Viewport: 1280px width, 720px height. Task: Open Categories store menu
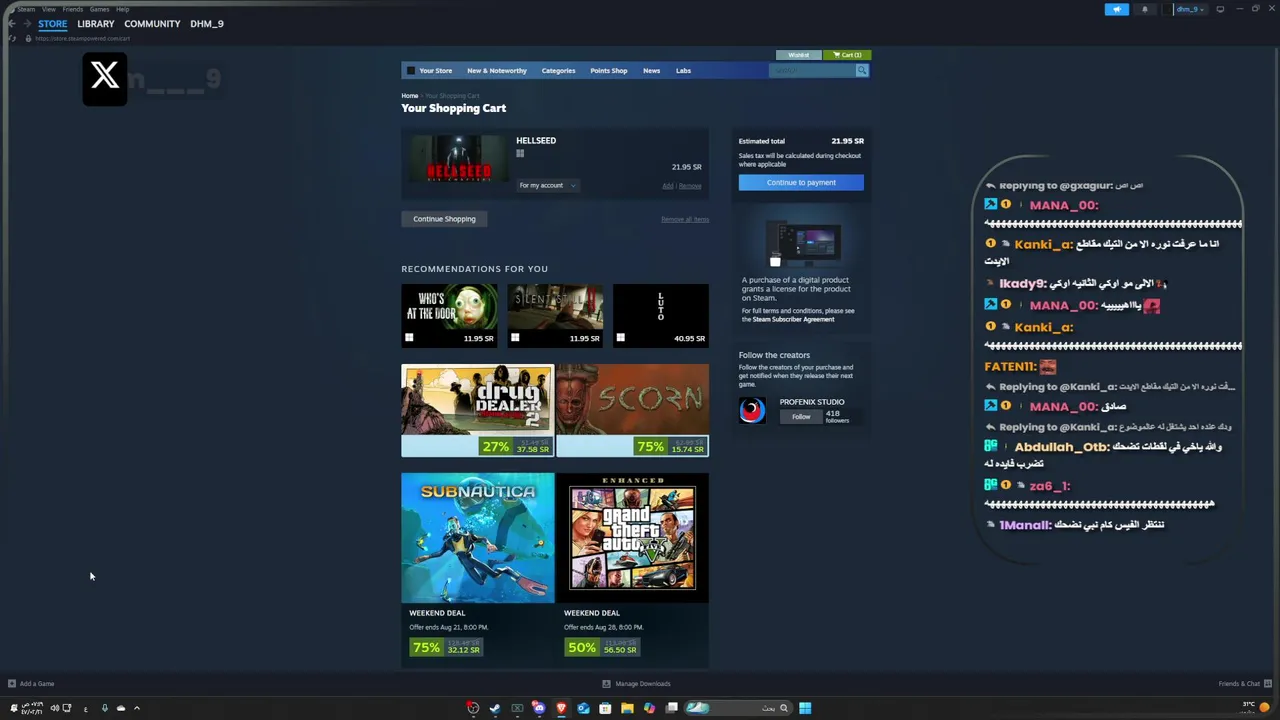[558, 71]
